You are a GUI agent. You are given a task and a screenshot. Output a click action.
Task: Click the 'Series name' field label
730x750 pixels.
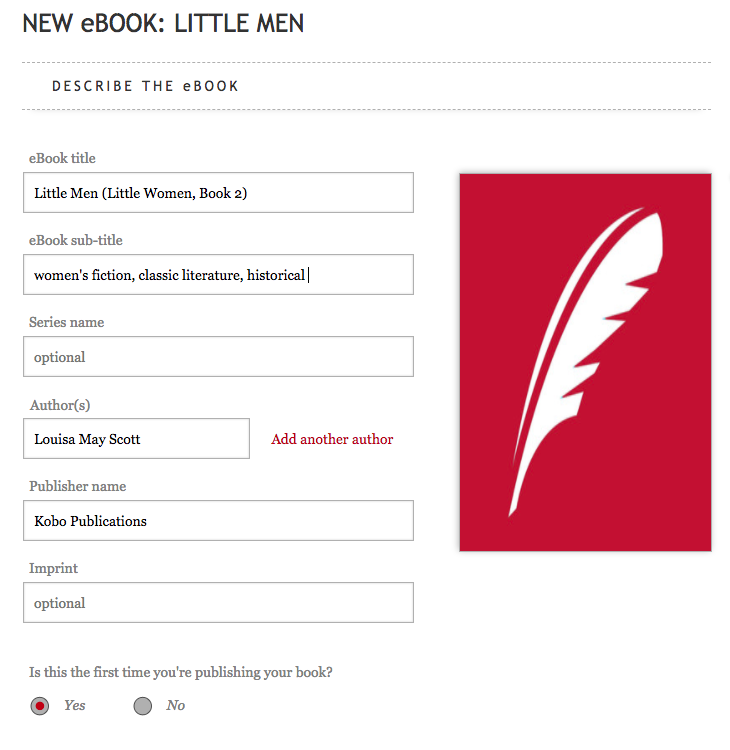(x=66, y=322)
